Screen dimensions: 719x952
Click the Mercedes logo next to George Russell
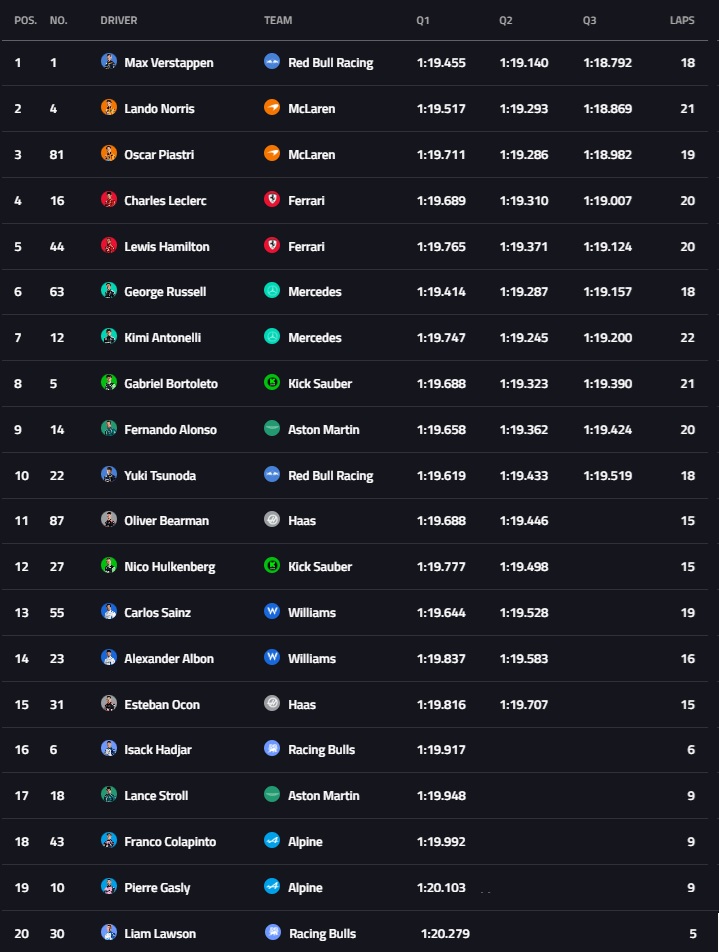point(272,291)
